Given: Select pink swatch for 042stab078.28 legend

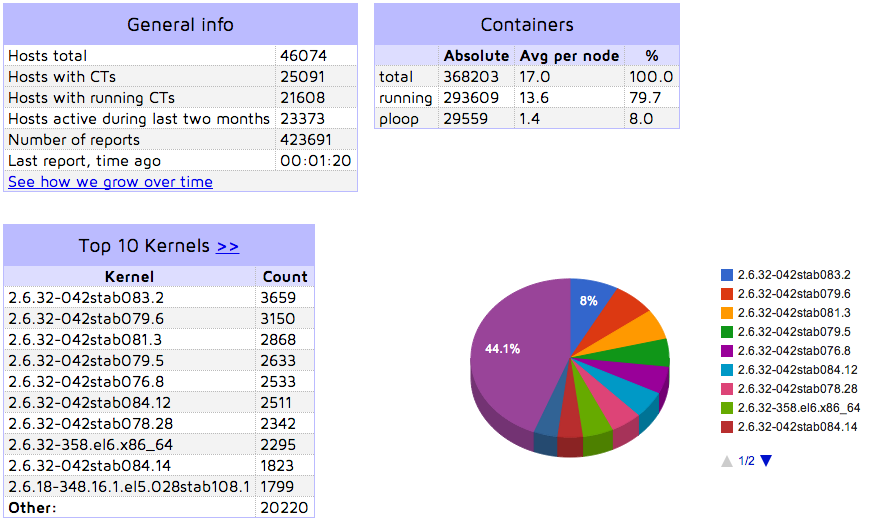Looking at the screenshot, I should 727,389.
